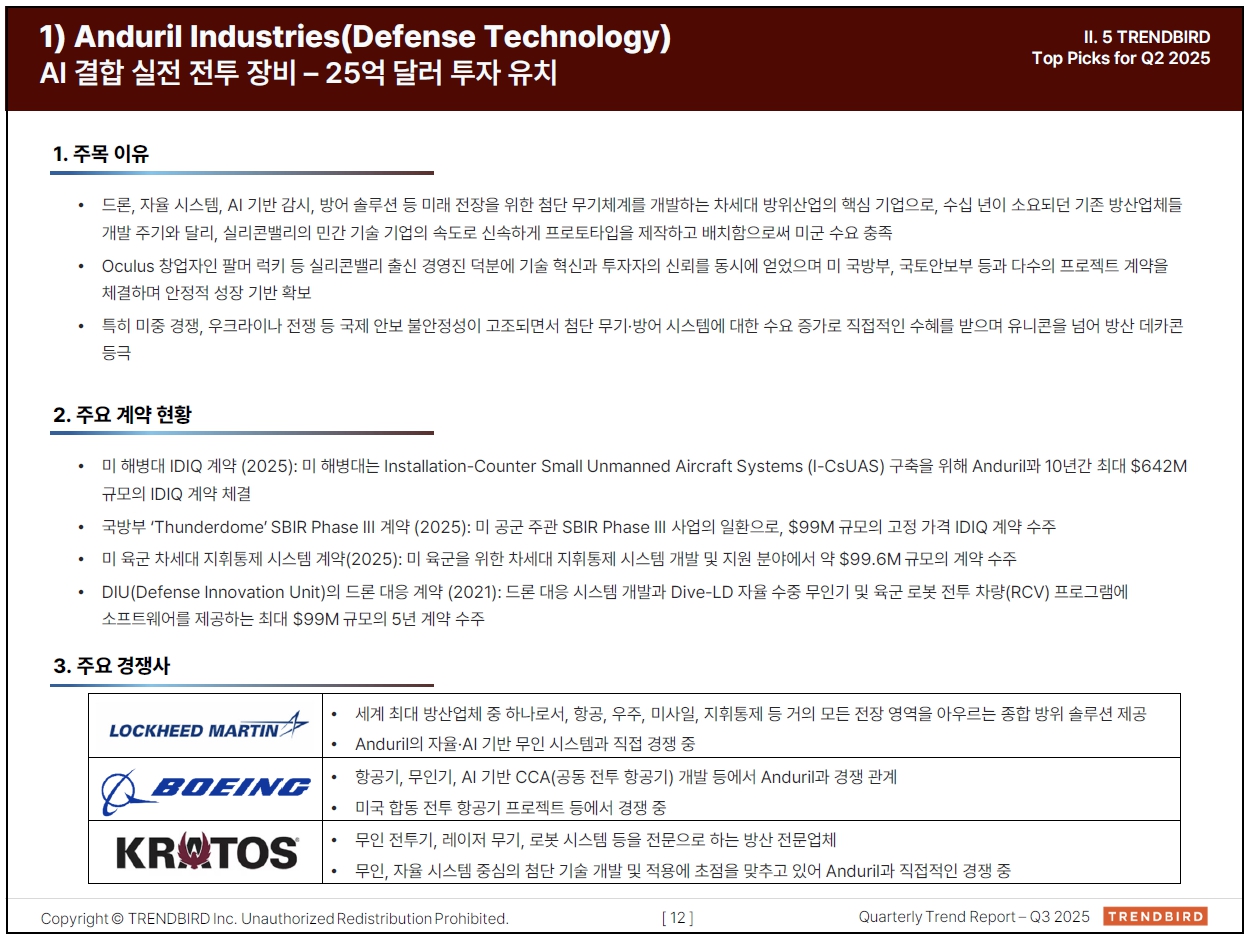Screen dimensions: 1253x944
Task: Click the section heading "1. 주목 이유"
Action: [x=101, y=154]
